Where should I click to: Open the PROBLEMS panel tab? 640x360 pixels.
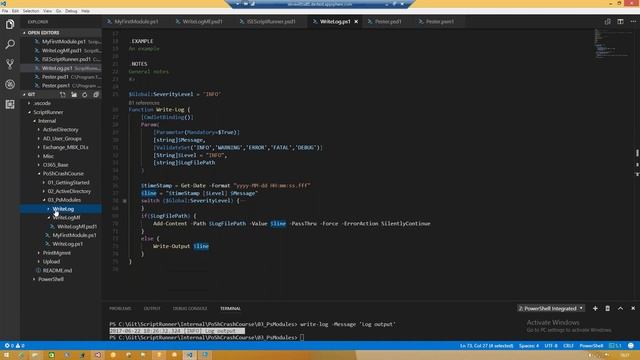(x=120, y=309)
